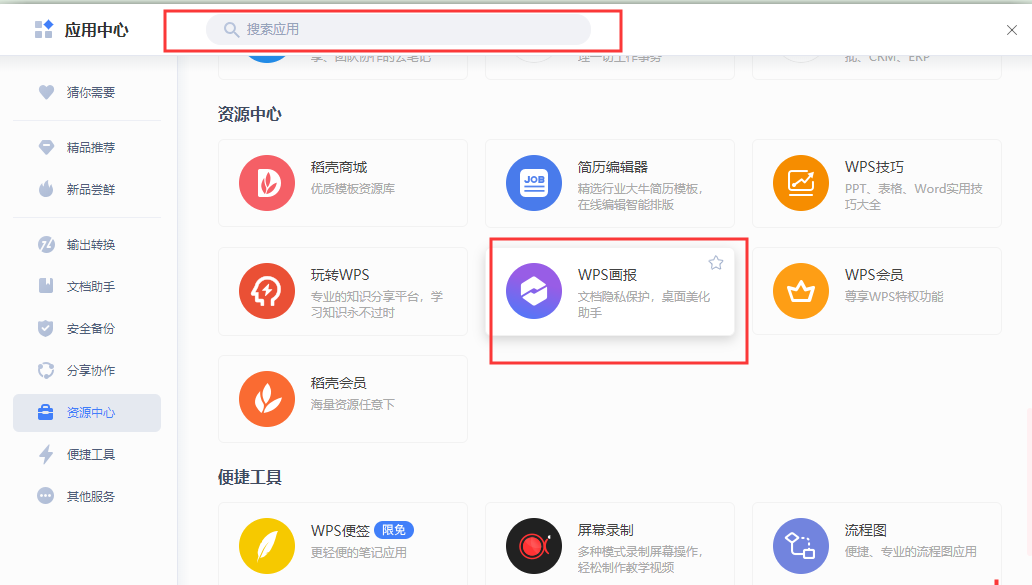Launch the WPS技巧 orange icon

(801, 183)
